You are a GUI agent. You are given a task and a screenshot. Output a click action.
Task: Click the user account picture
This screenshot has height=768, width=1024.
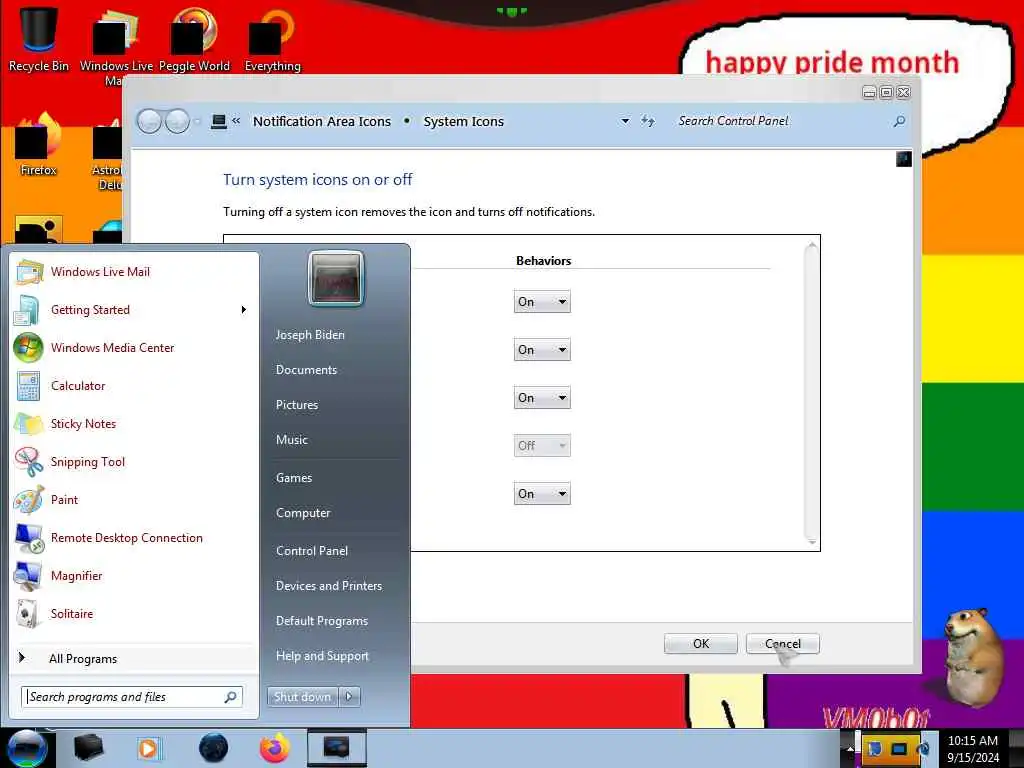(336, 279)
